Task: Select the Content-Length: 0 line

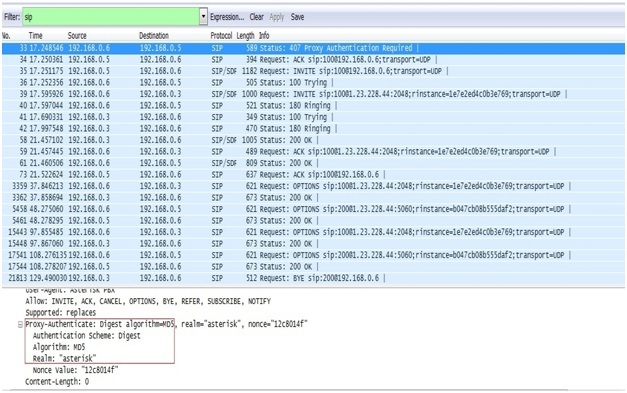Action: pos(57,382)
